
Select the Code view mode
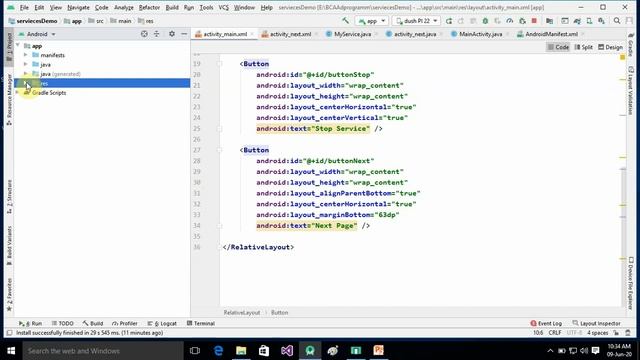558,47
